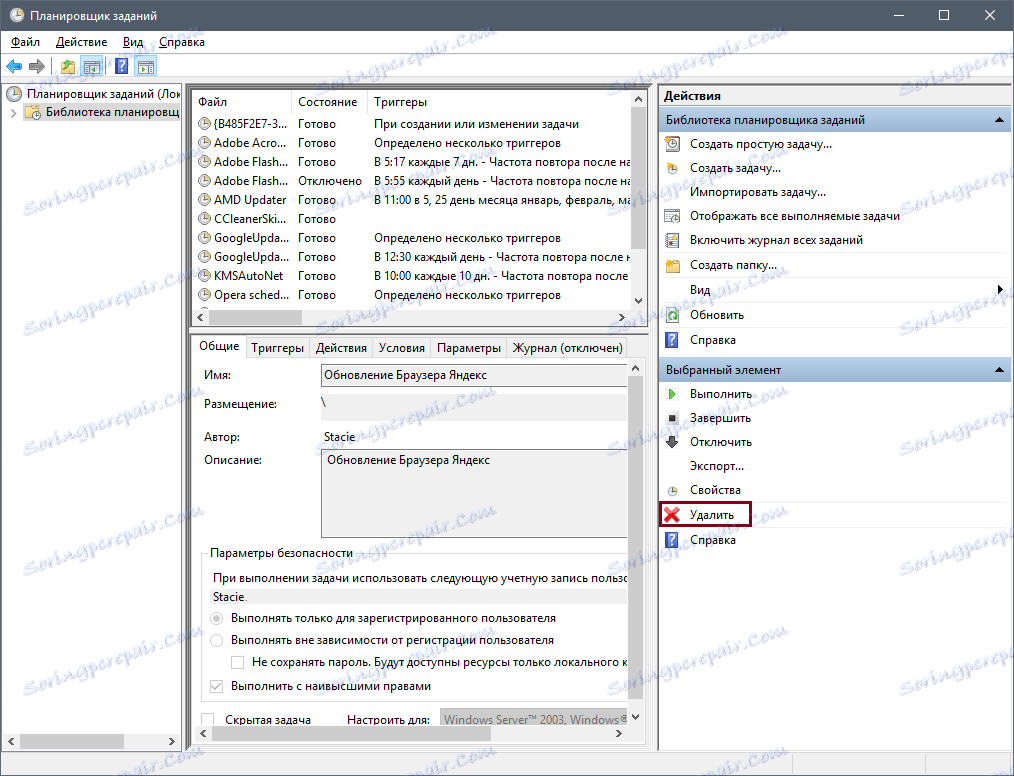Sort tasks by the 'Файл' column header
Viewport: 1014px width, 776px height.
tap(243, 102)
